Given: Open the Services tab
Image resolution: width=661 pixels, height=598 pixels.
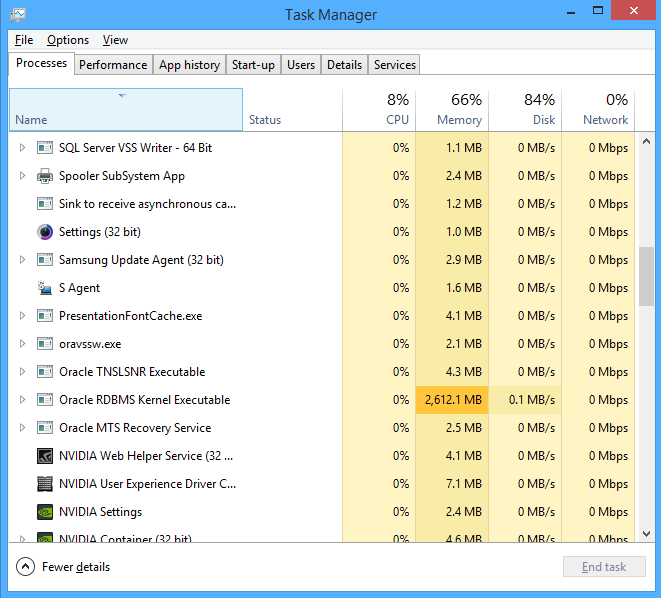Looking at the screenshot, I should tap(394, 65).
